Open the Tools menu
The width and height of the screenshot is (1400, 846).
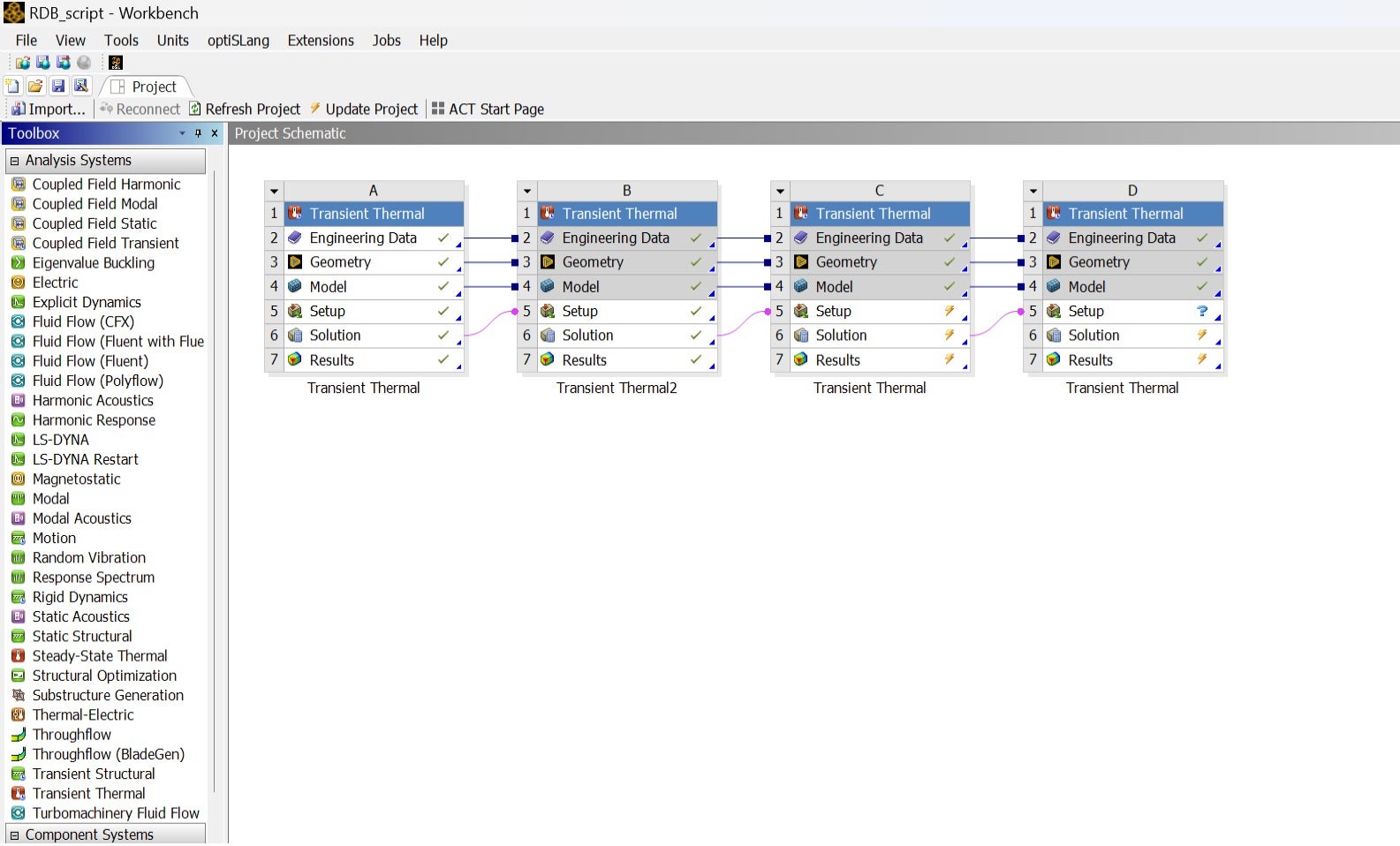pyautogui.click(x=121, y=40)
